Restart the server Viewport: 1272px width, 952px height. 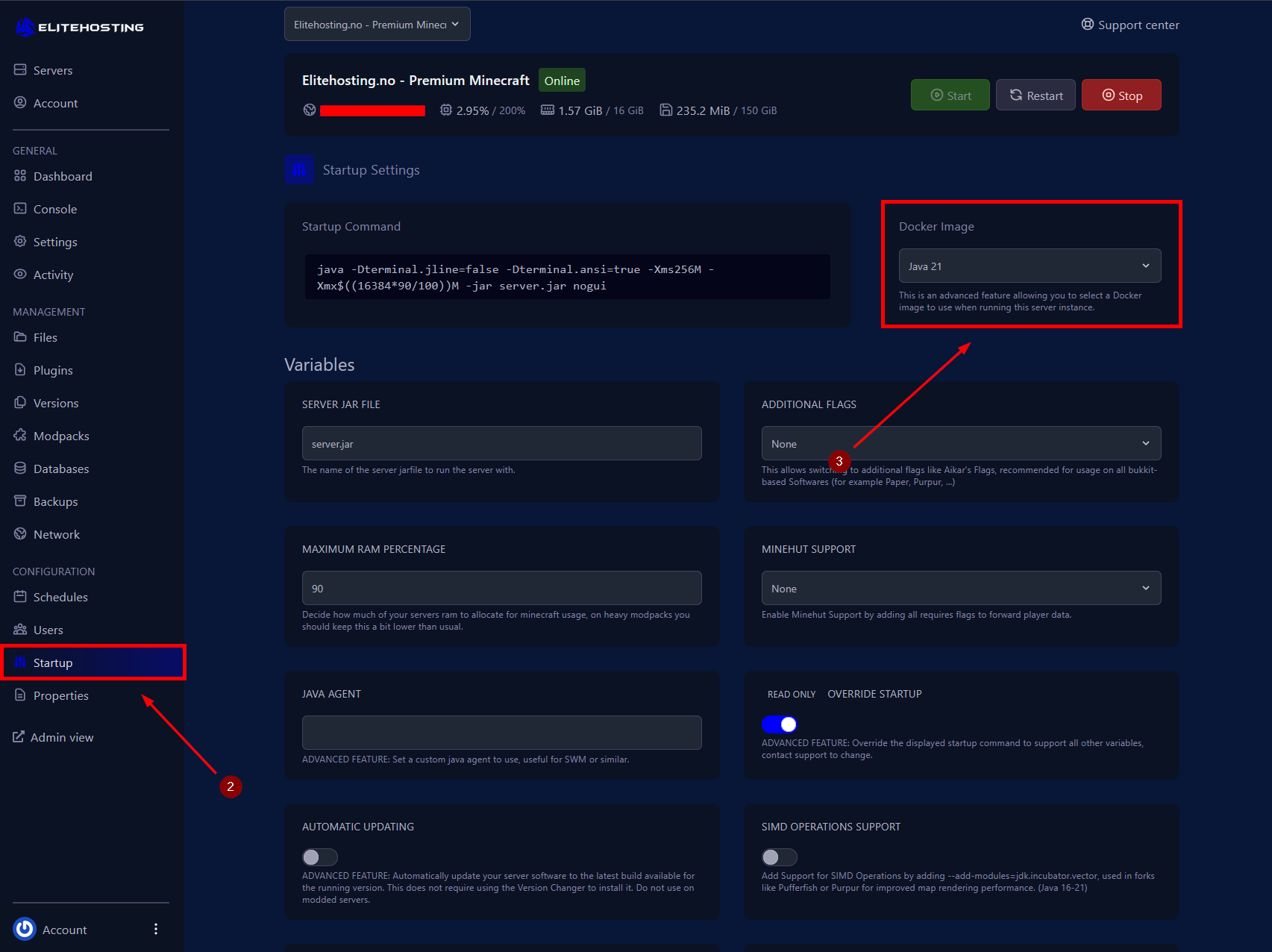pyautogui.click(x=1036, y=95)
